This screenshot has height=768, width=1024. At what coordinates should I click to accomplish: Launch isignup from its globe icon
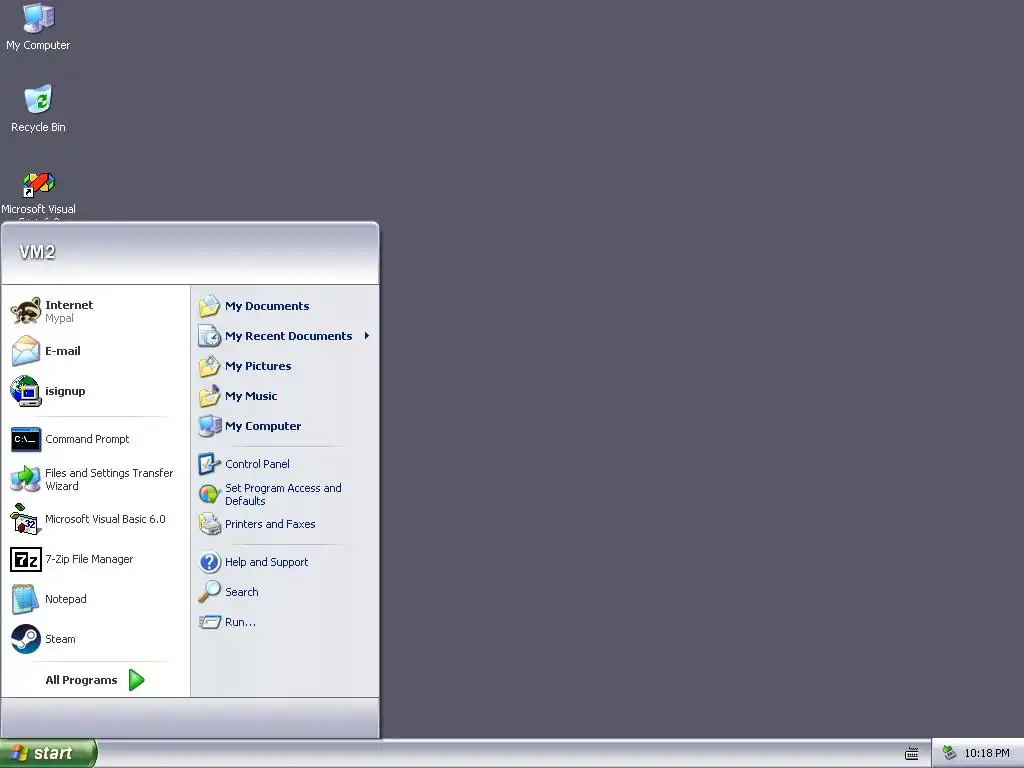click(26, 391)
